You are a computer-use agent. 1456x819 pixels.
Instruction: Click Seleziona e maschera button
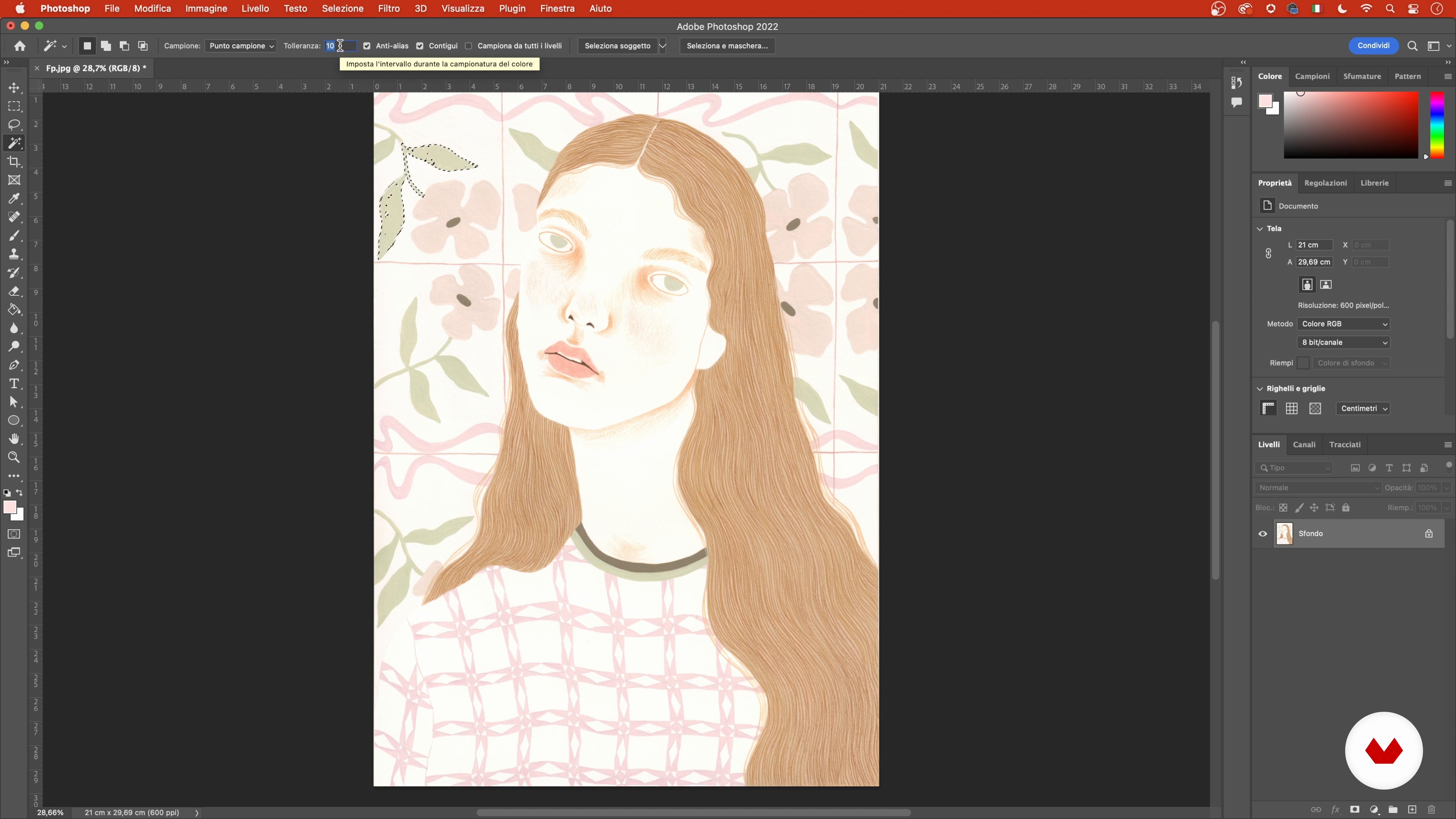pyautogui.click(x=728, y=46)
